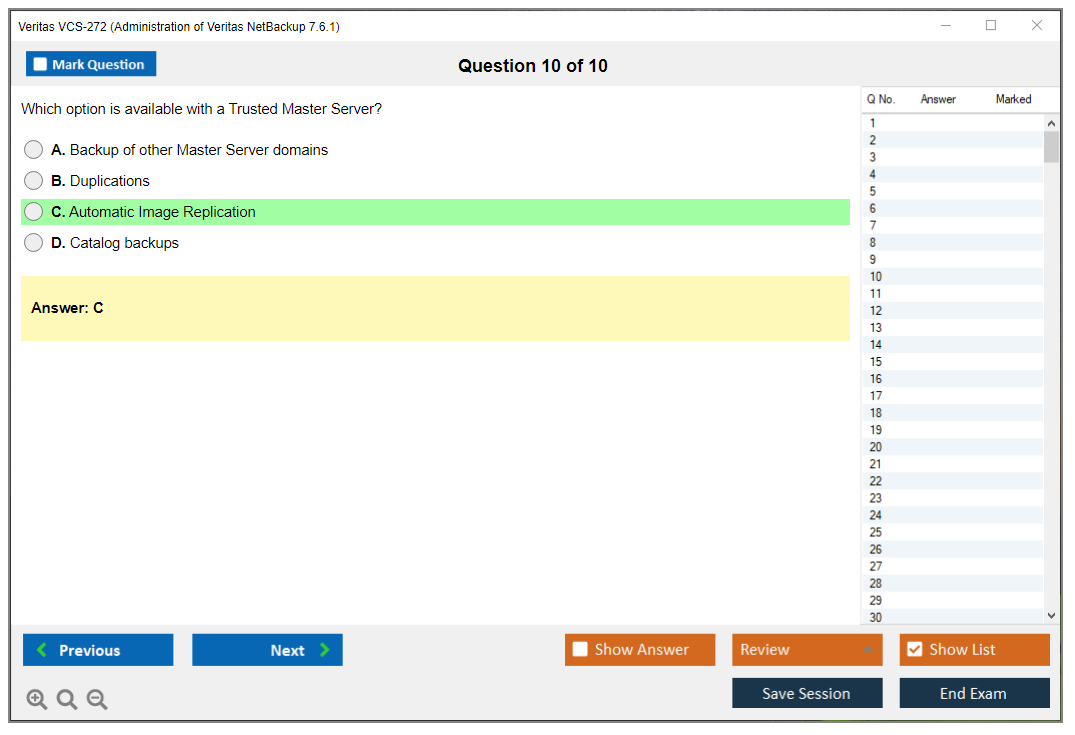The image size is (1075, 735).
Task: Click the zoom out magnifier icon
Action: pos(97,700)
